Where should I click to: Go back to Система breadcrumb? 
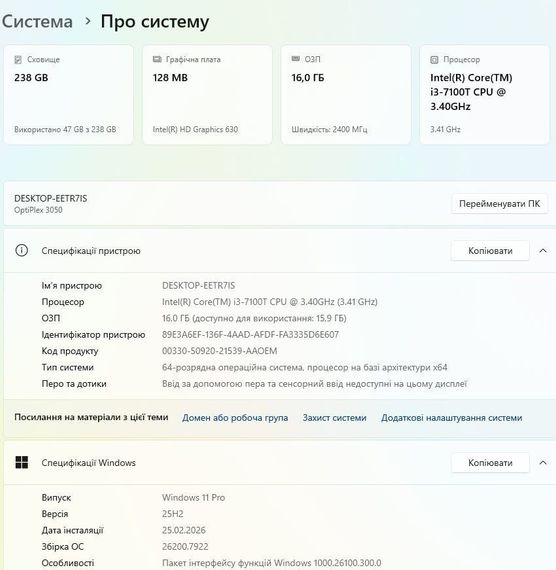tap(37, 21)
